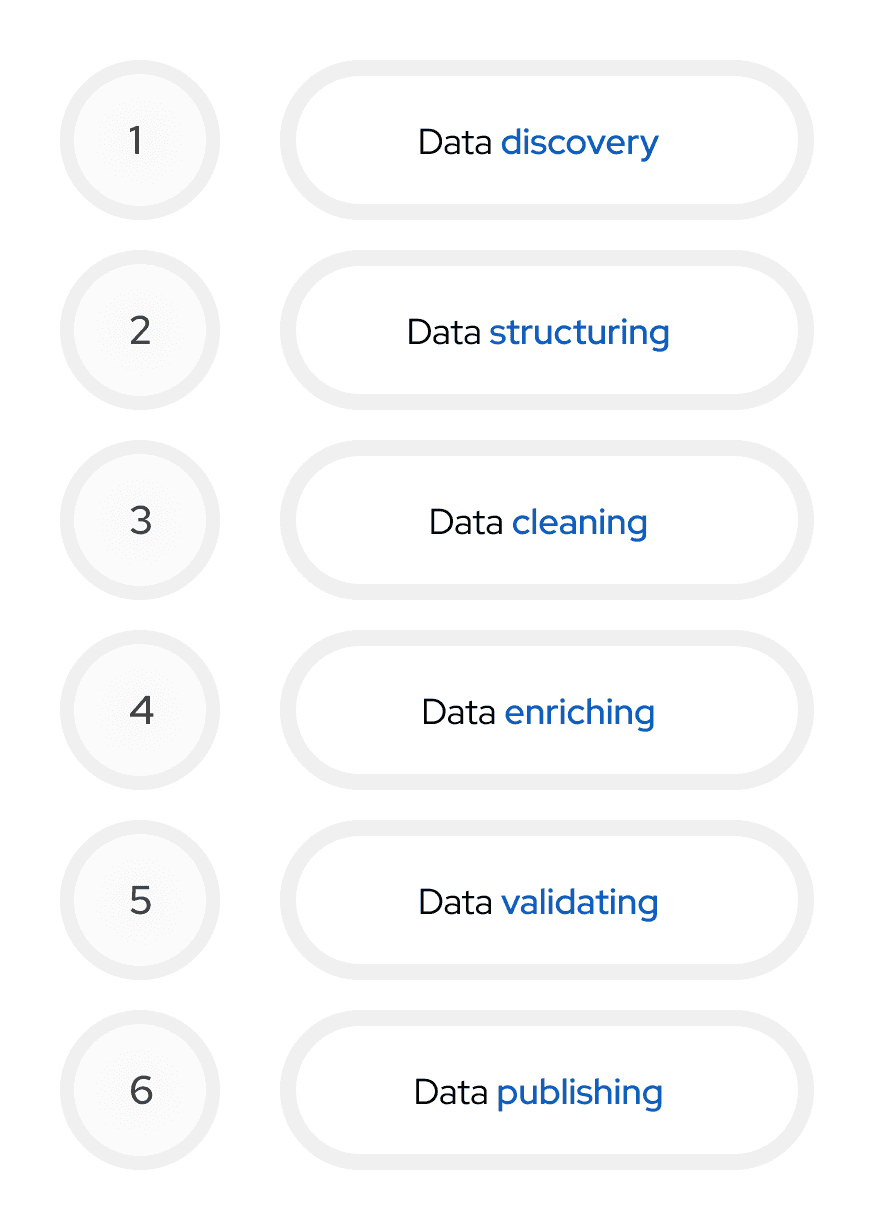
Task: Select step 5 circle badge
Action: pos(140,900)
